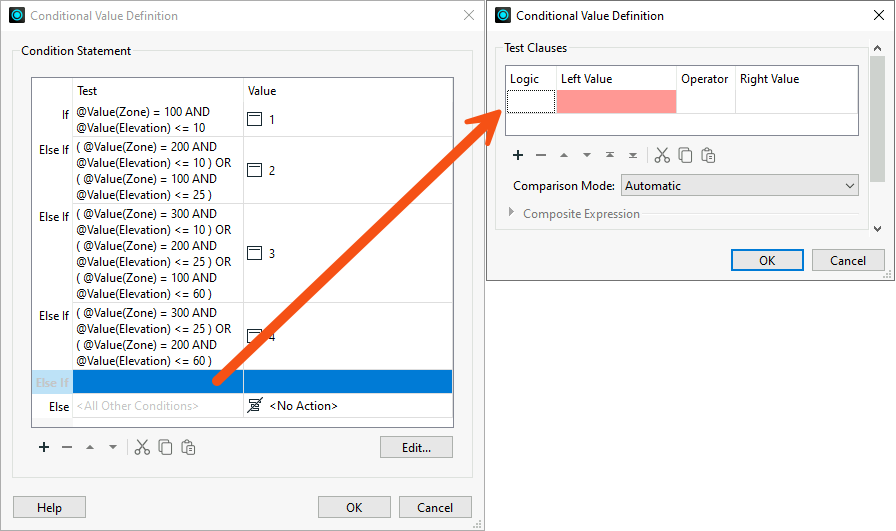Remove clause with minus under Test Clauses
The image size is (896, 531).
tap(541, 155)
